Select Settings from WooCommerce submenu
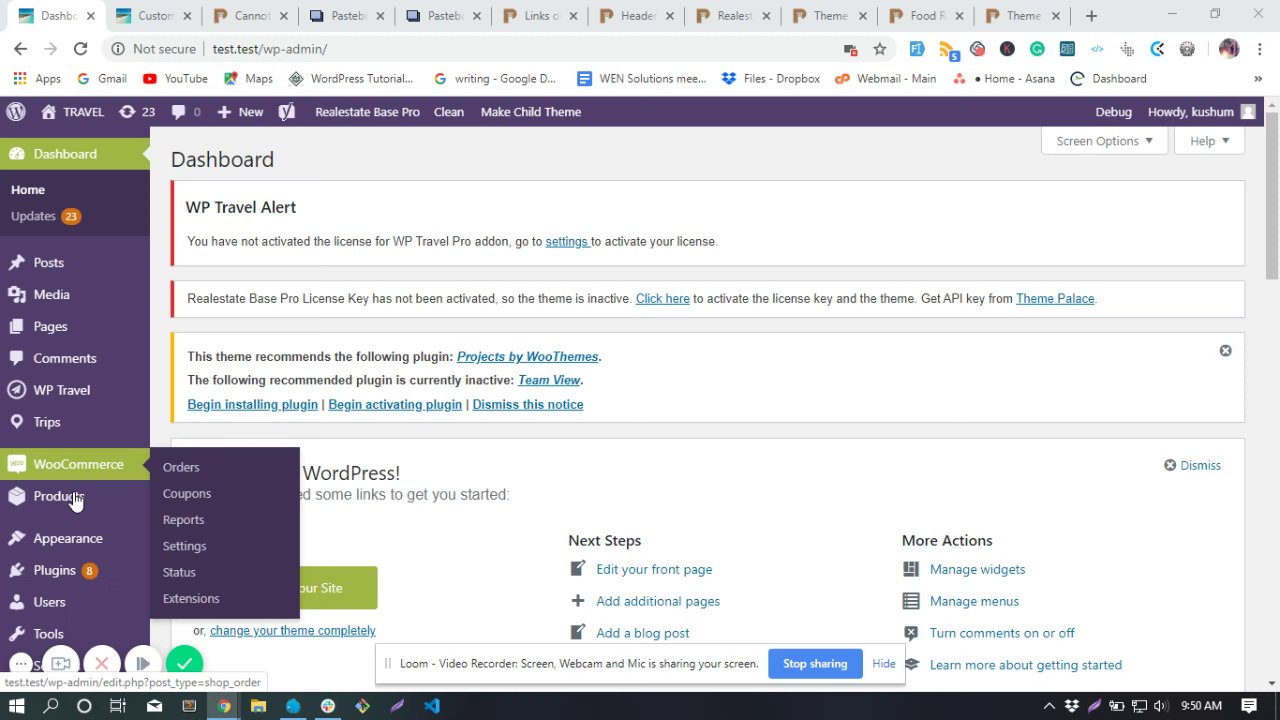1280x720 pixels. point(184,546)
